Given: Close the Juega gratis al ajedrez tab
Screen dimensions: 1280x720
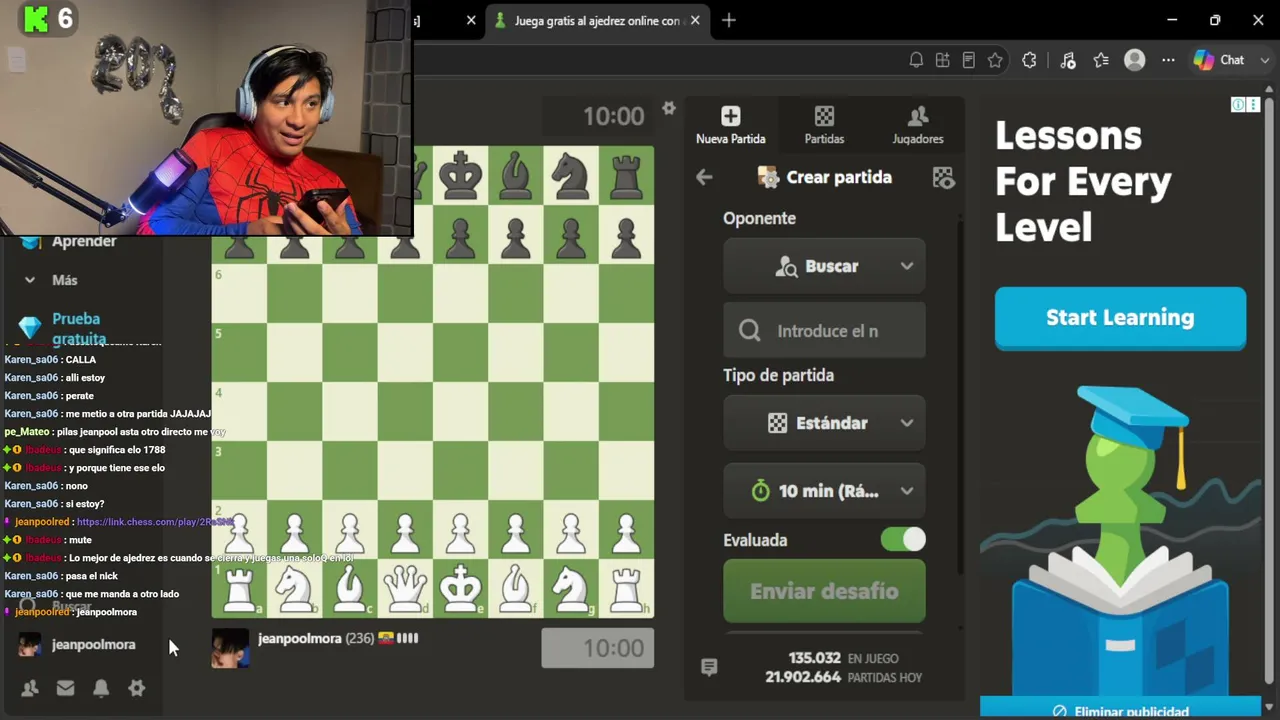Looking at the screenshot, I should [x=695, y=20].
